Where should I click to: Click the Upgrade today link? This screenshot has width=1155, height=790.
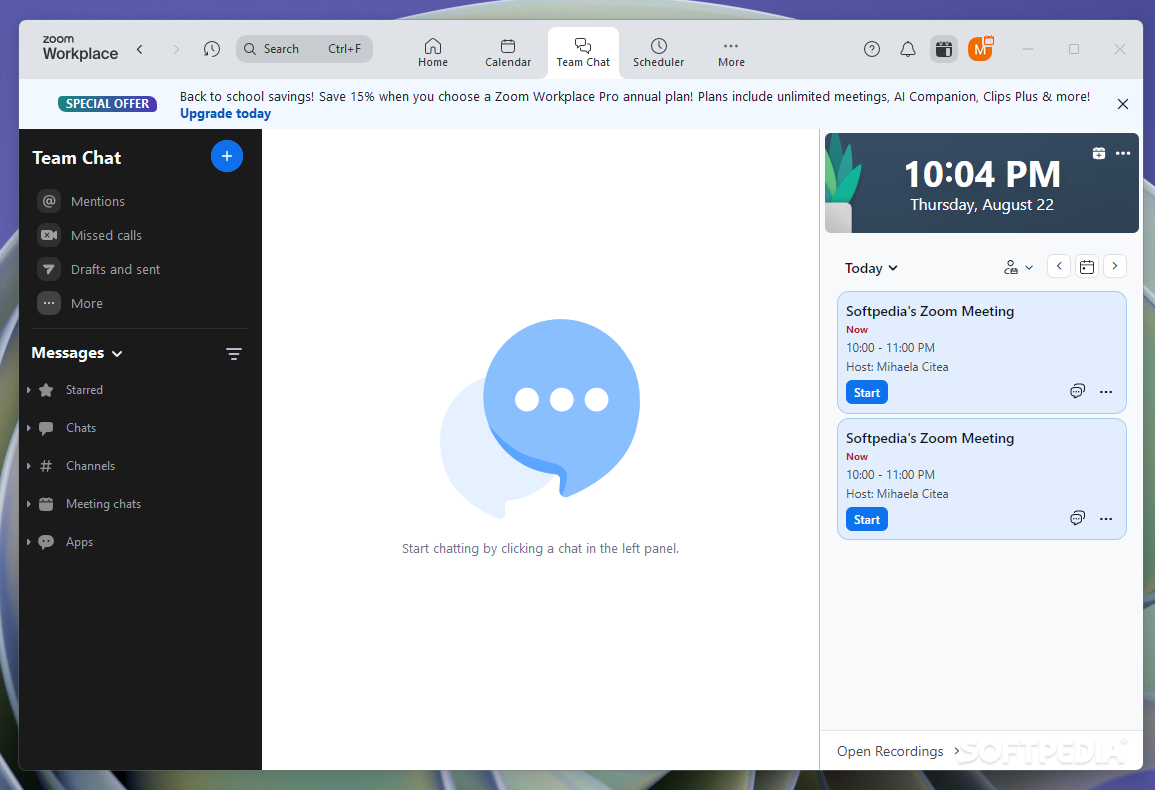click(225, 113)
